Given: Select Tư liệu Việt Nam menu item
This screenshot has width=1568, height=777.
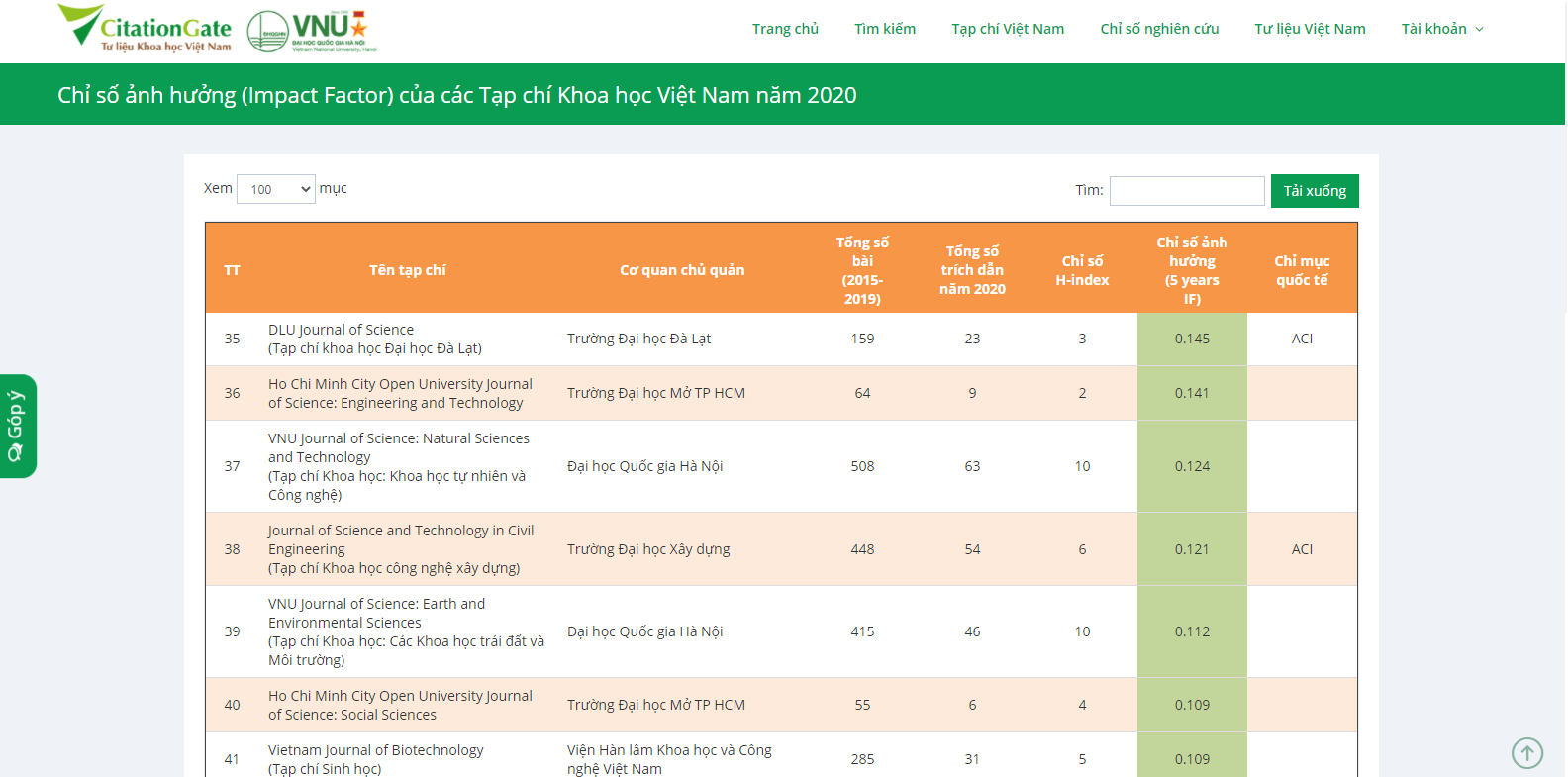Looking at the screenshot, I should pyautogui.click(x=1310, y=29).
